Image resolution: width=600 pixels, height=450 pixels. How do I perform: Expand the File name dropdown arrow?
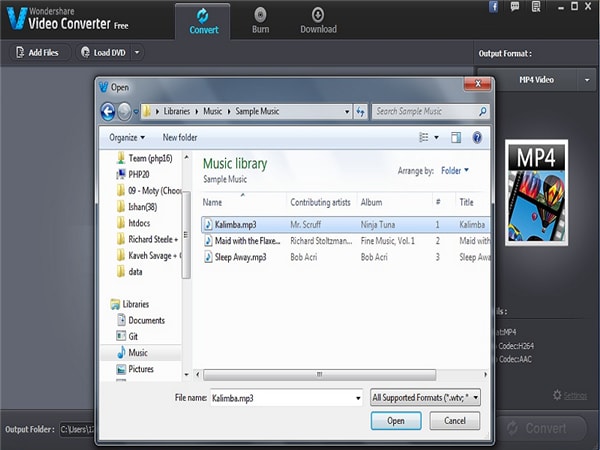(358, 398)
